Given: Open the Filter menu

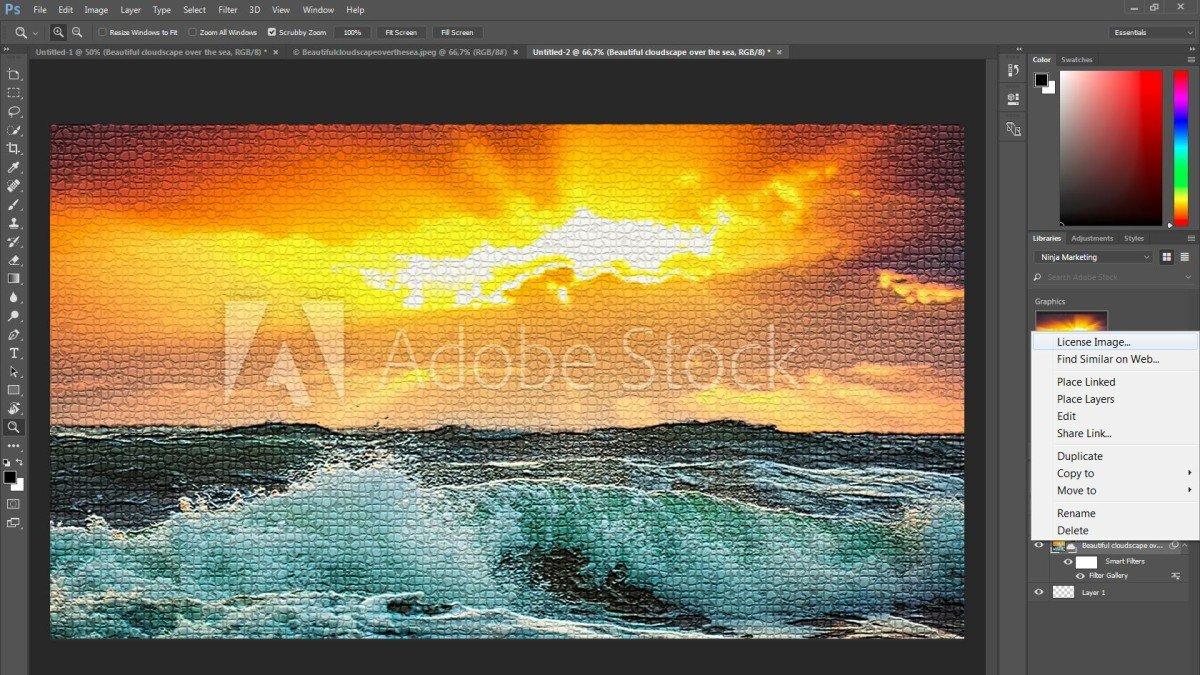Looking at the screenshot, I should tap(227, 9).
